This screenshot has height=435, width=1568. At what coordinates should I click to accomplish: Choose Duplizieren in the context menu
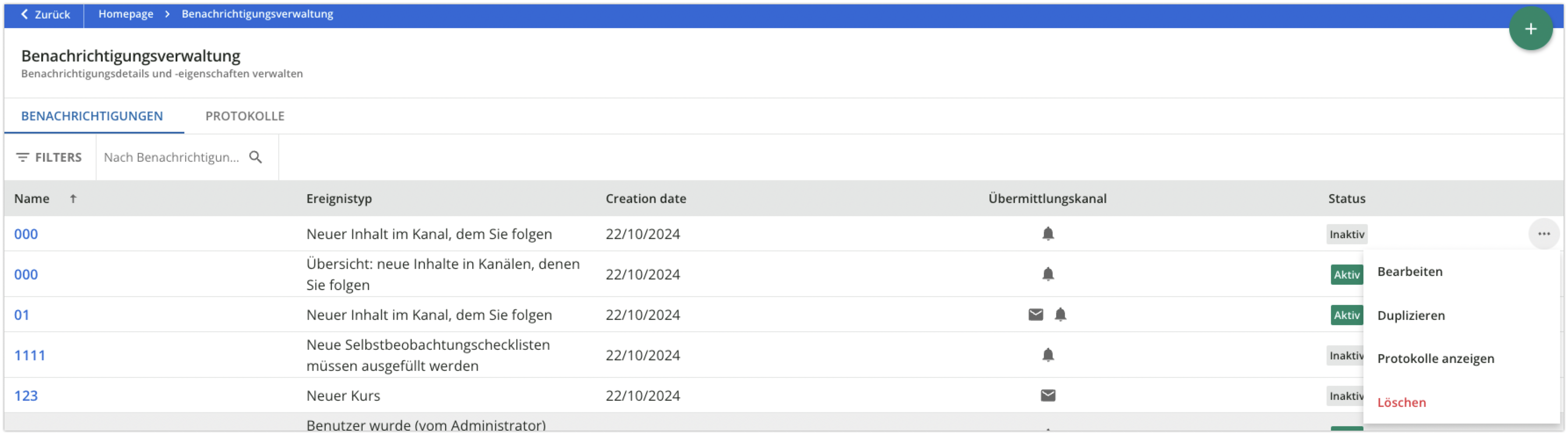pyautogui.click(x=1411, y=315)
